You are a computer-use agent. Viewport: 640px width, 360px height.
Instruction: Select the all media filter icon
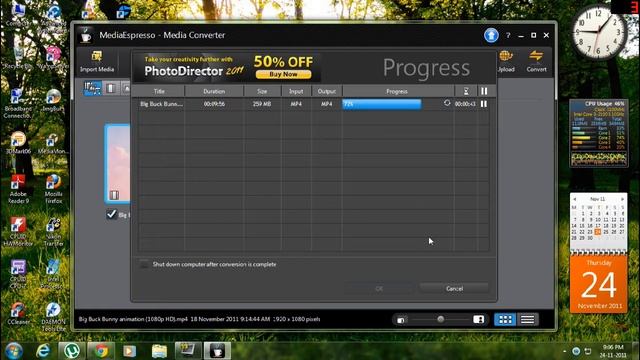point(93,88)
